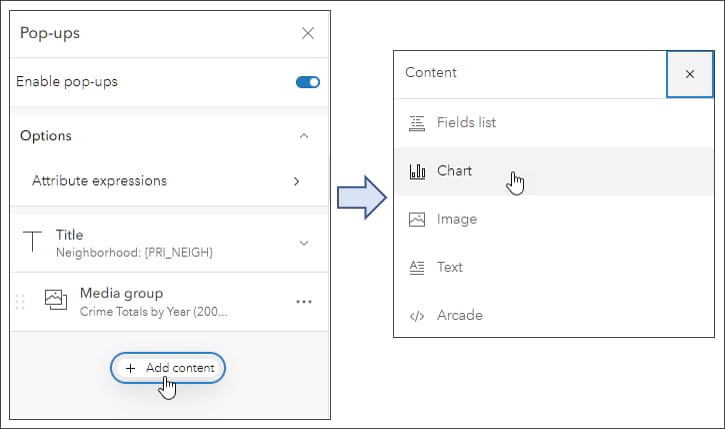This screenshot has height=429, width=725.
Task: Close the Content menu panel
Action: (690, 73)
